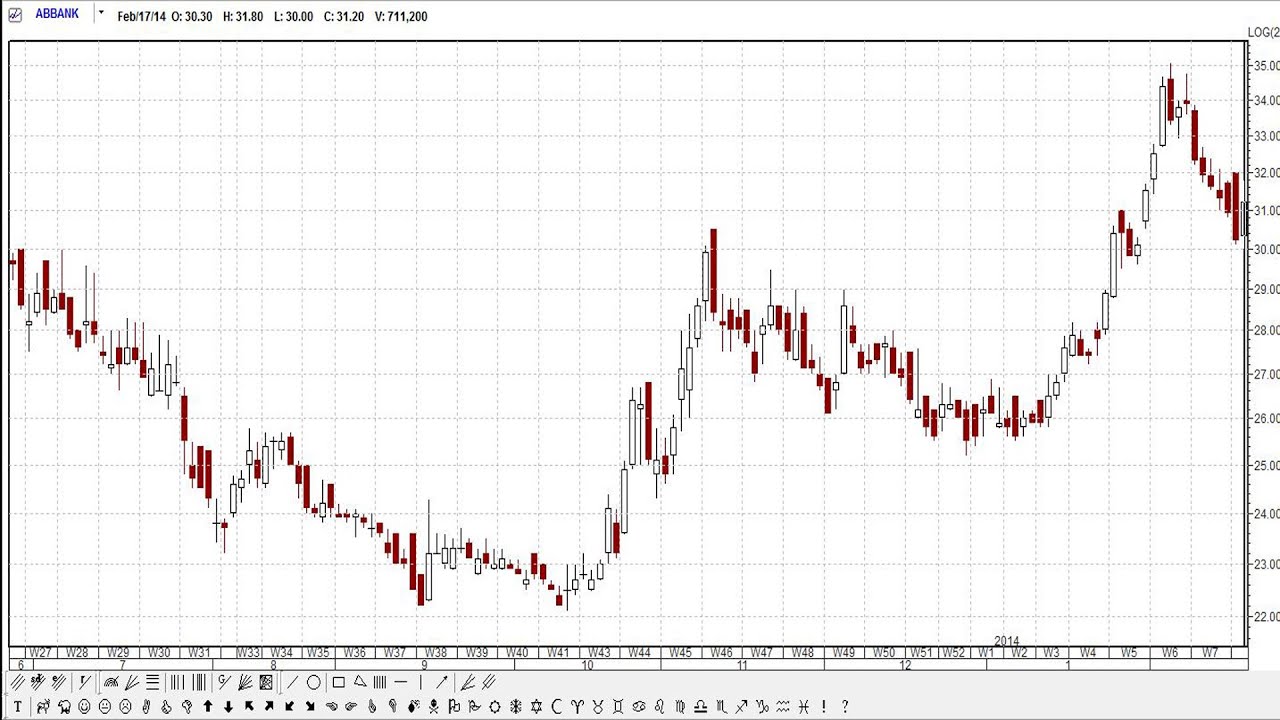The image size is (1280, 720).
Task: Choose the skull and crossbones symbol
Action: pos(434,706)
